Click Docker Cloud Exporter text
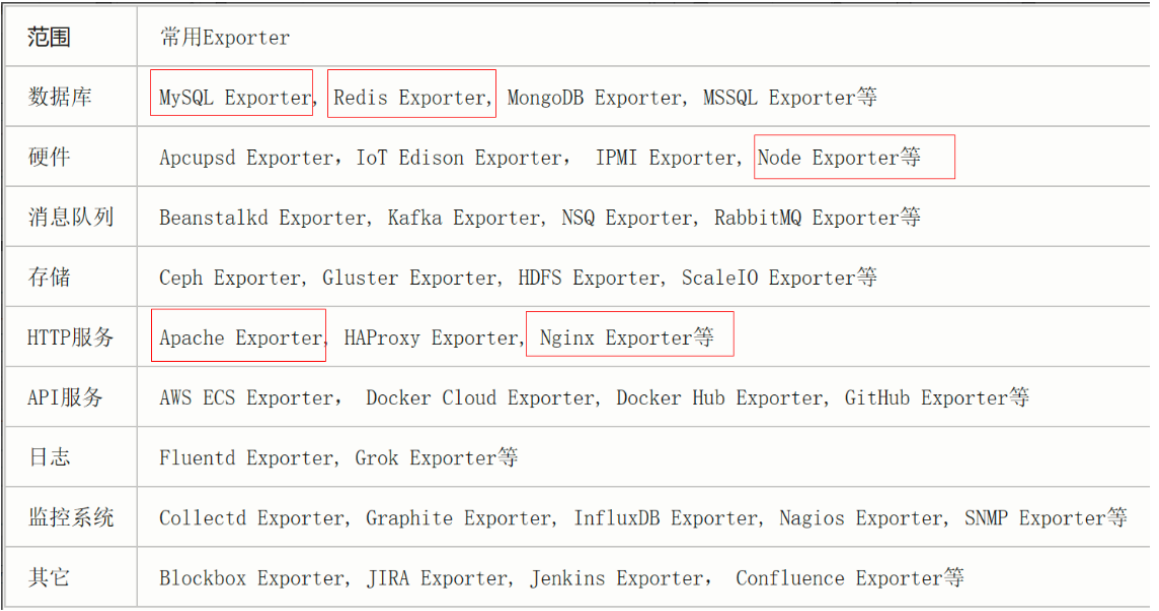This screenshot has height=611, width=1159. 480,397
